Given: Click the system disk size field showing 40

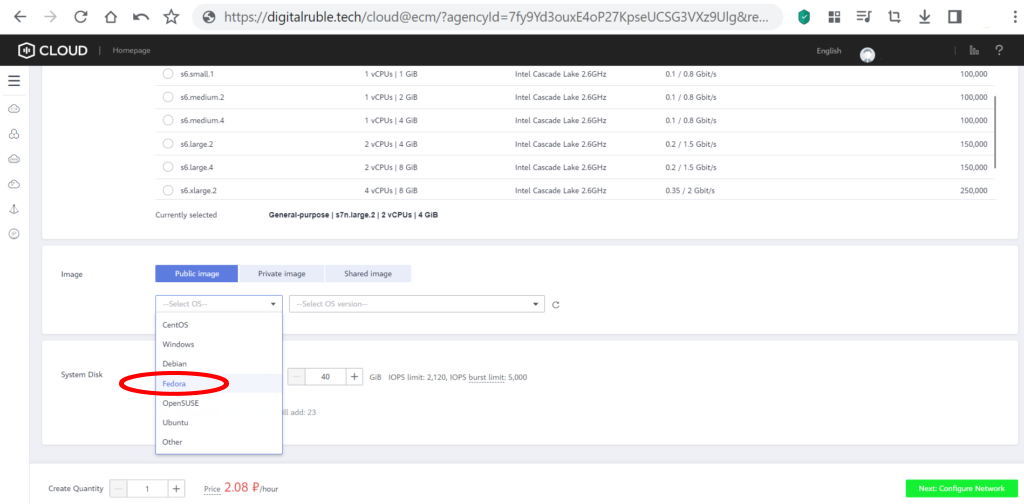Looking at the screenshot, I should 325,377.
